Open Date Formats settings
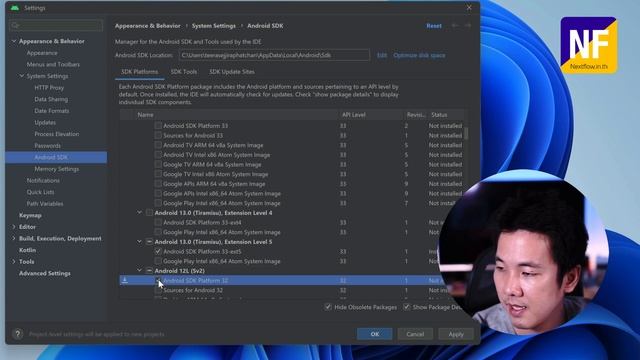The width and height of the screenshot is (640, 360). (51, 111)
